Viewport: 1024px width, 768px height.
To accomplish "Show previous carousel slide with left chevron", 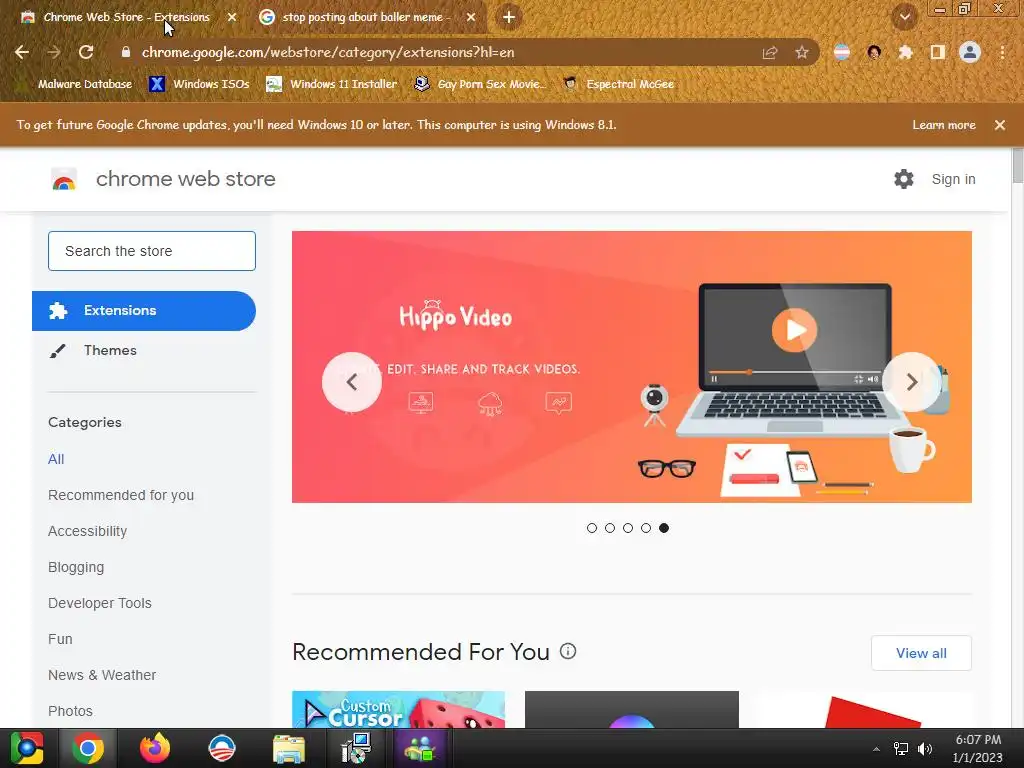I will pos(351,382).
